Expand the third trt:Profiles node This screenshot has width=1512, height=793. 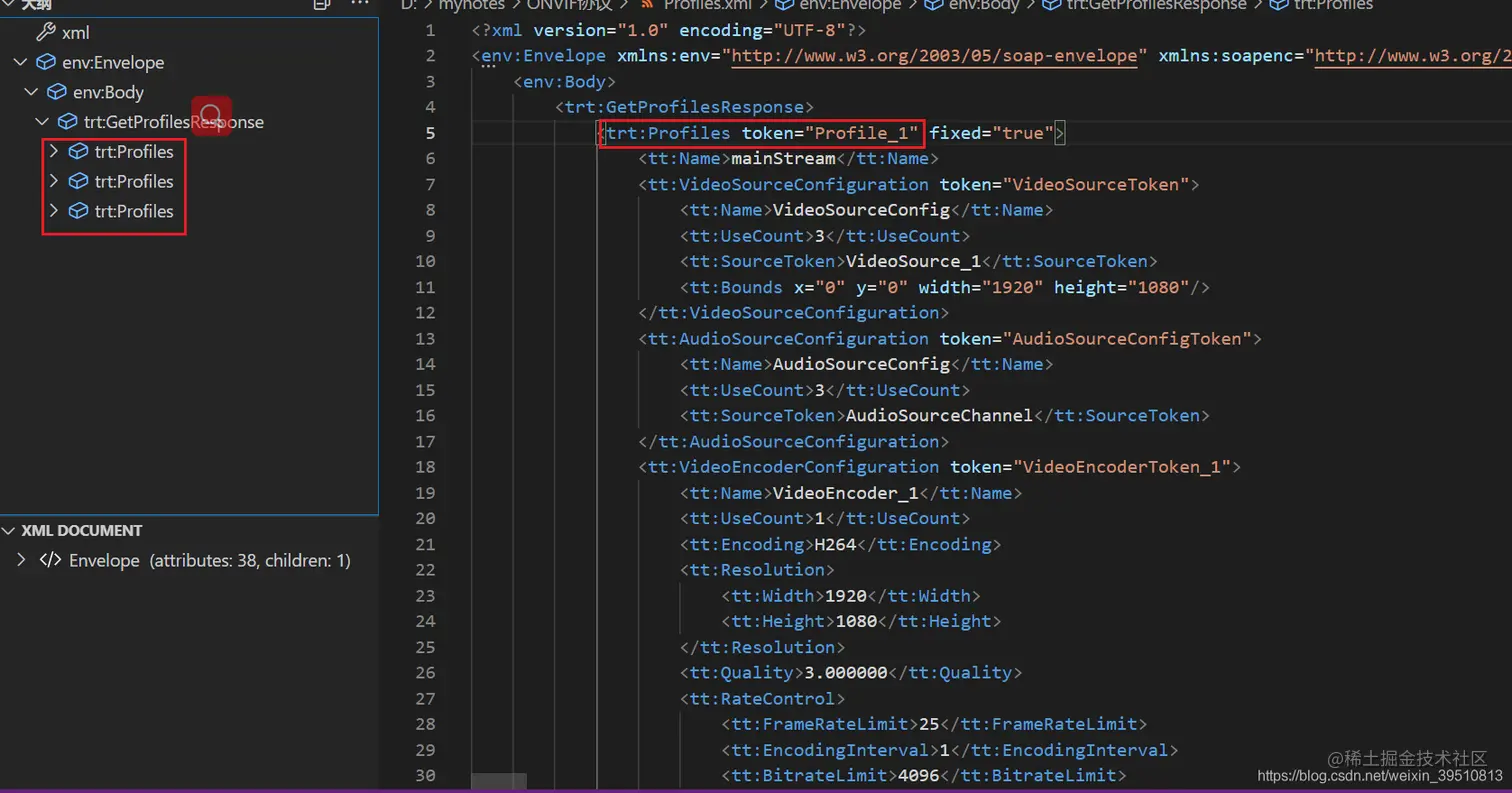click(54, 211)
